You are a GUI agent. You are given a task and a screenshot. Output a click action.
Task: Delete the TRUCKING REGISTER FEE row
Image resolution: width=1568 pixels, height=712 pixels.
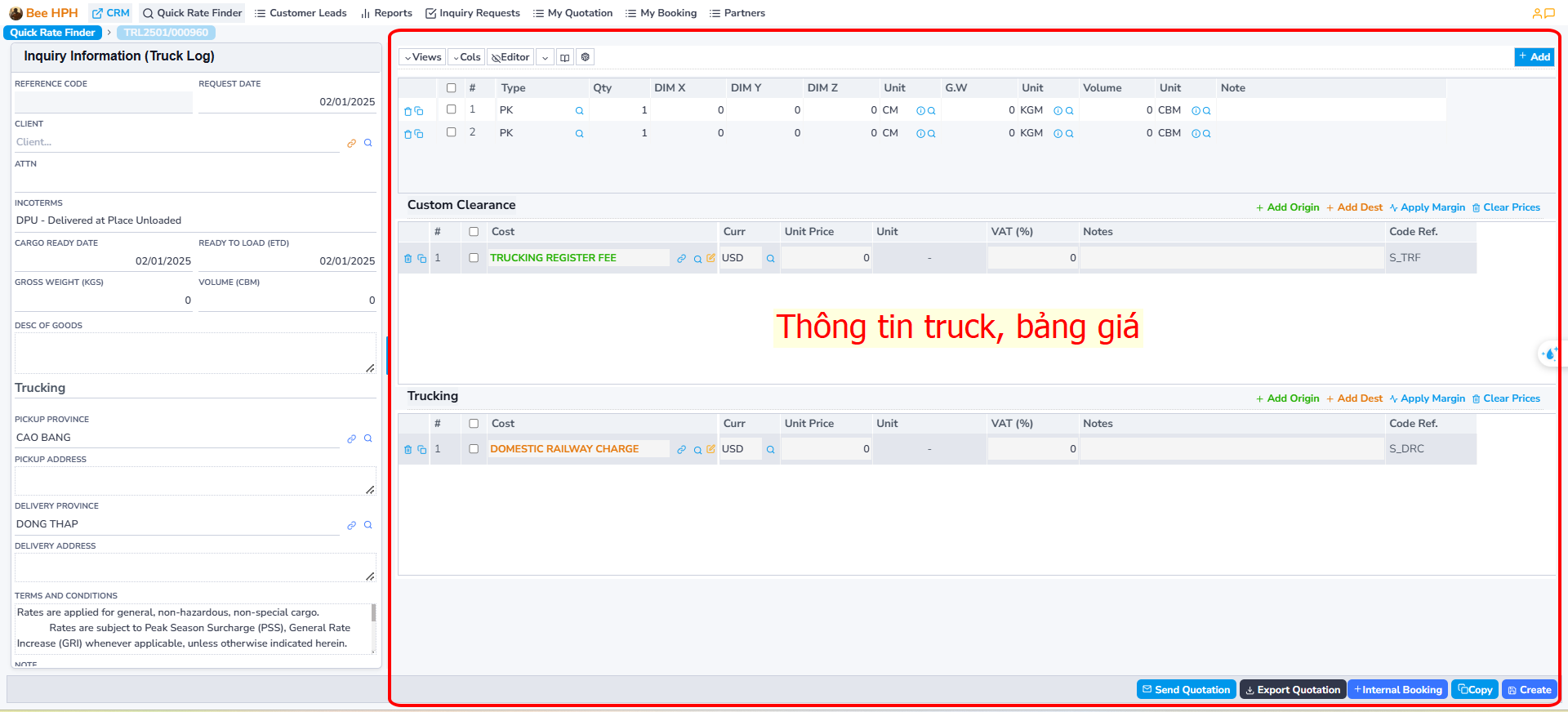pyautogui.click(x=408, y=259)
